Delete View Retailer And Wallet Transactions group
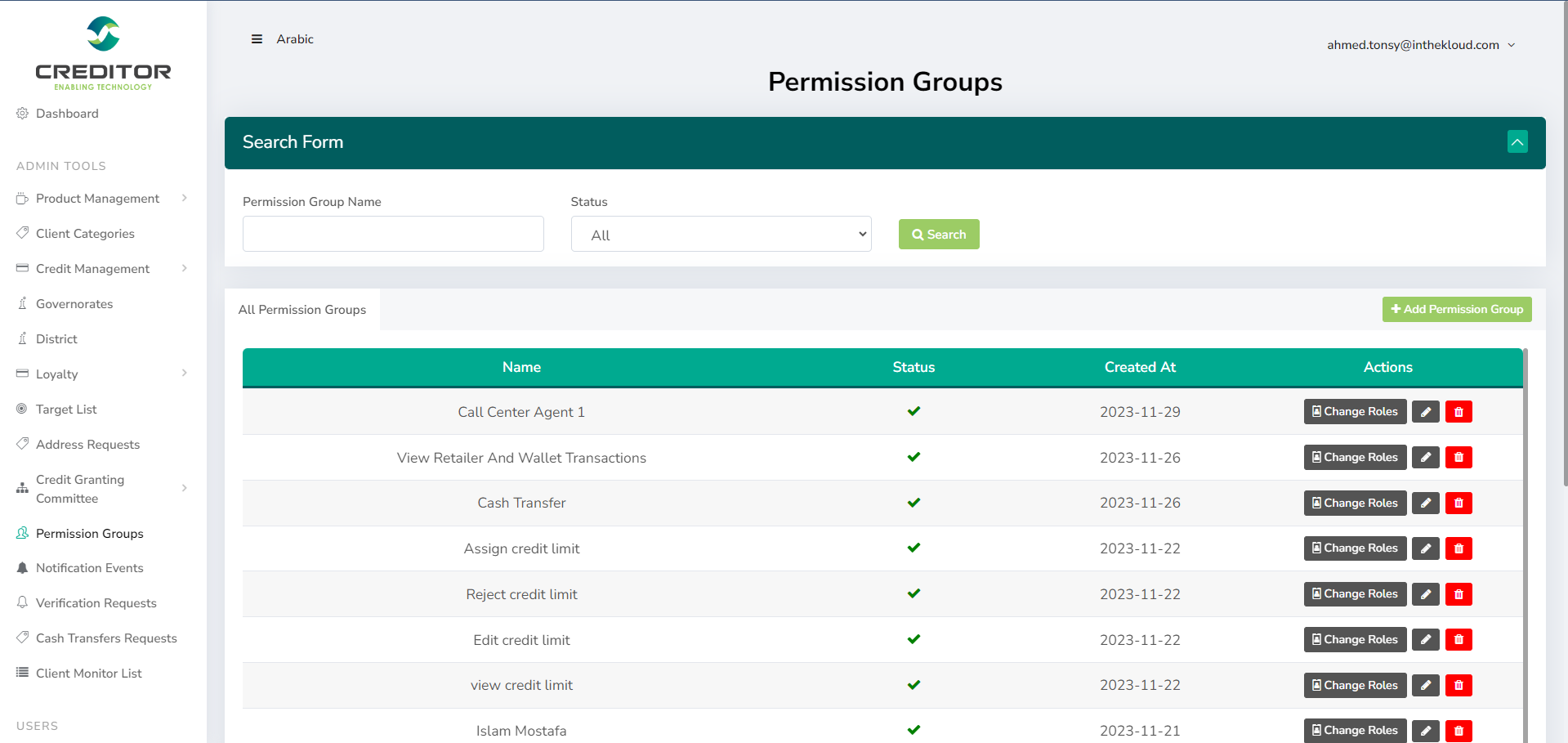This screenshot has height=743, width=1568. click(x=1459, y=458)
